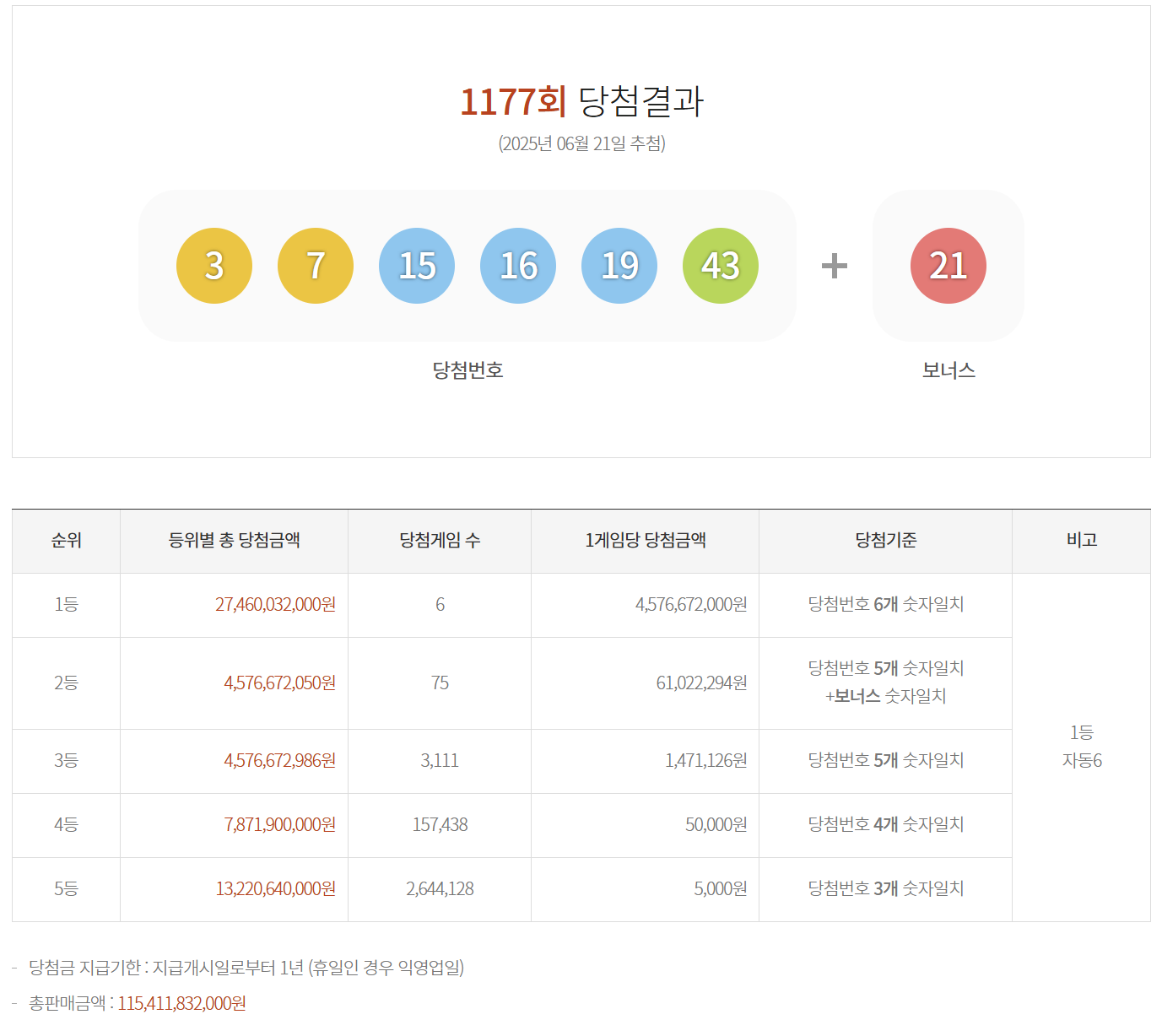Screen dimensions: 1162x1036
Task: Select the yellow ball number 3
Action: (213, 265)
